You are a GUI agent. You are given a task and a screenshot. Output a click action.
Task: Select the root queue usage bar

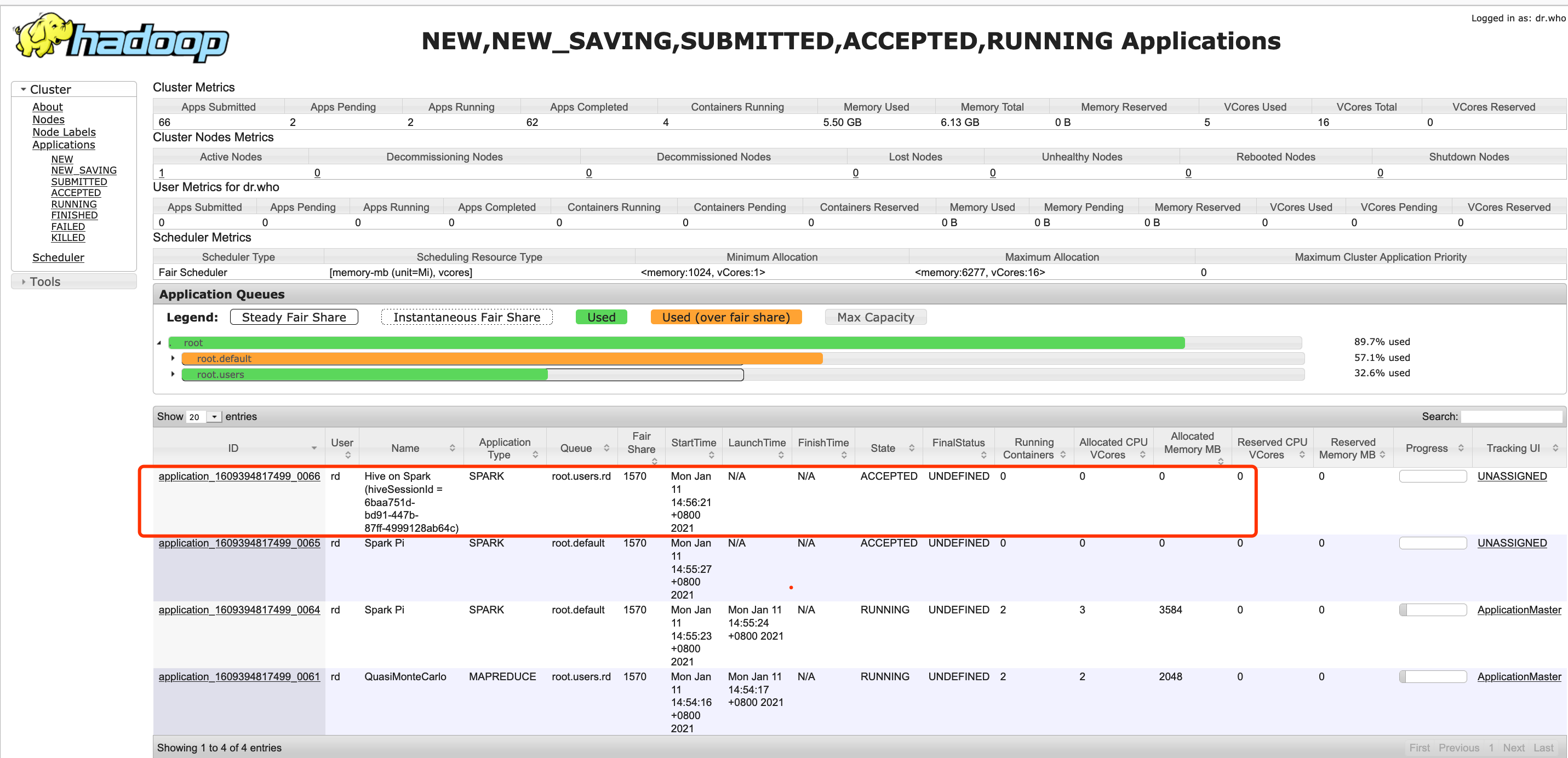coord(735,342)
